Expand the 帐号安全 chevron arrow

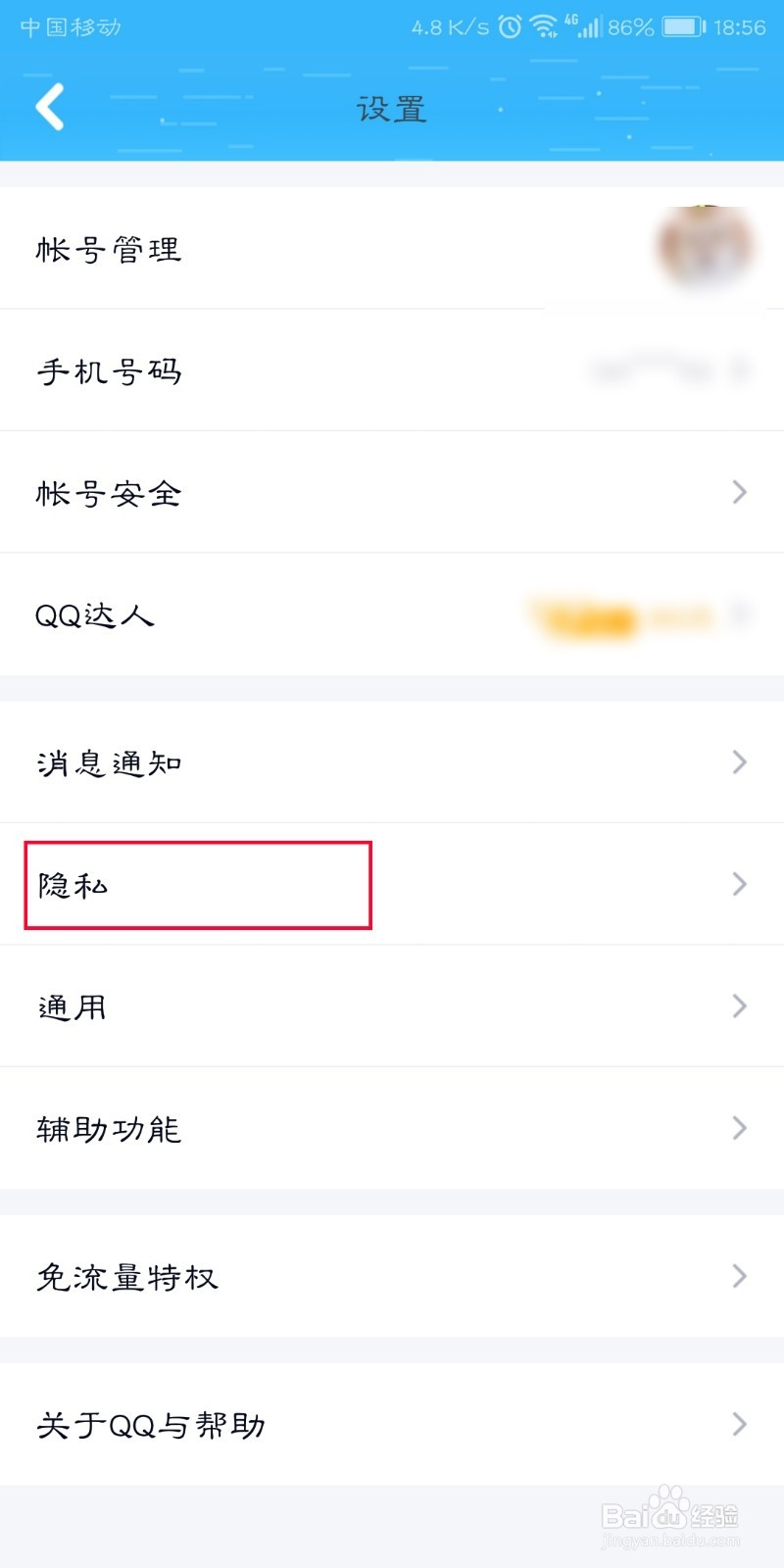coord(740,492)
